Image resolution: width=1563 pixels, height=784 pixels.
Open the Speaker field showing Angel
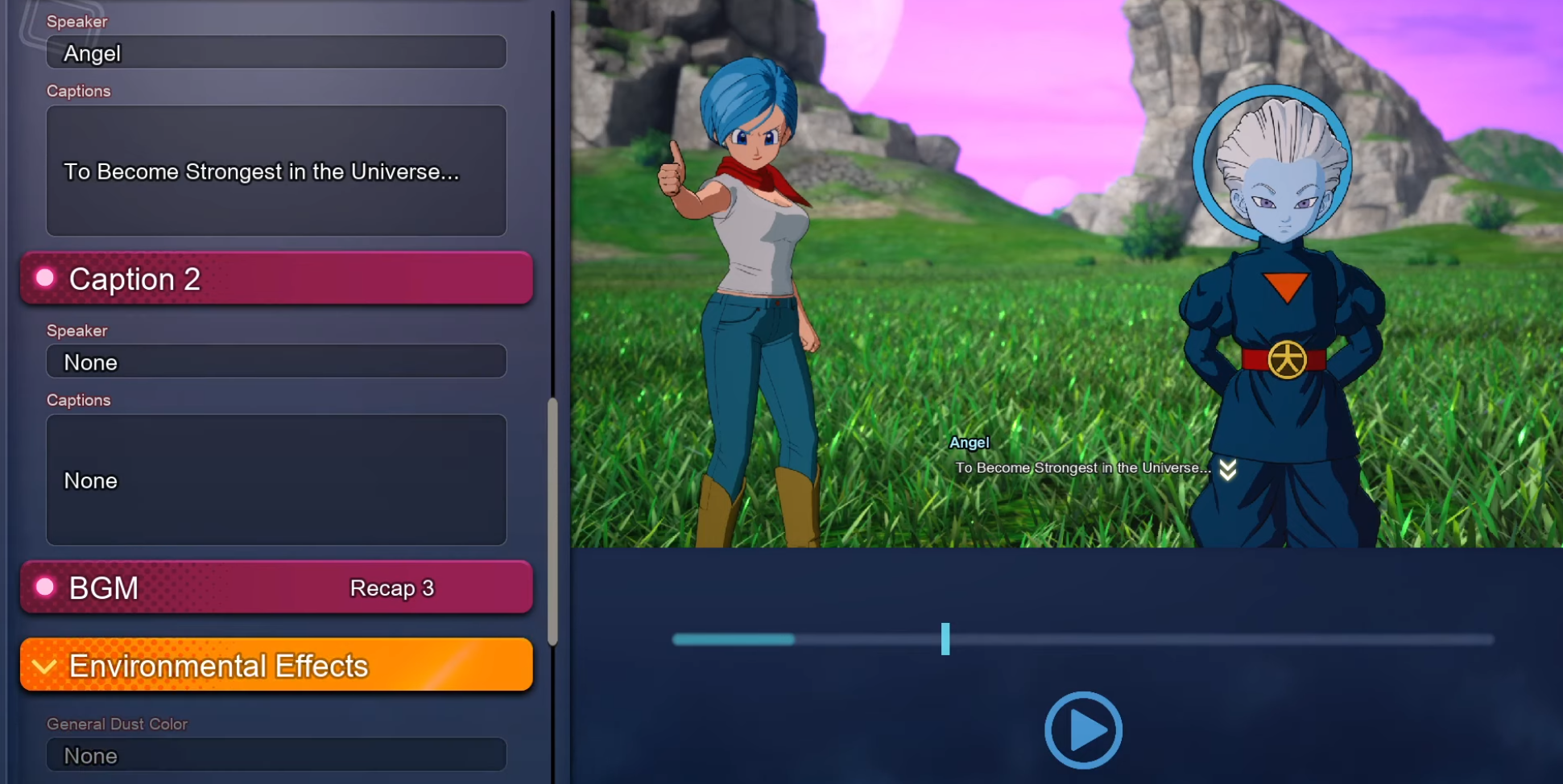(276, 52)
